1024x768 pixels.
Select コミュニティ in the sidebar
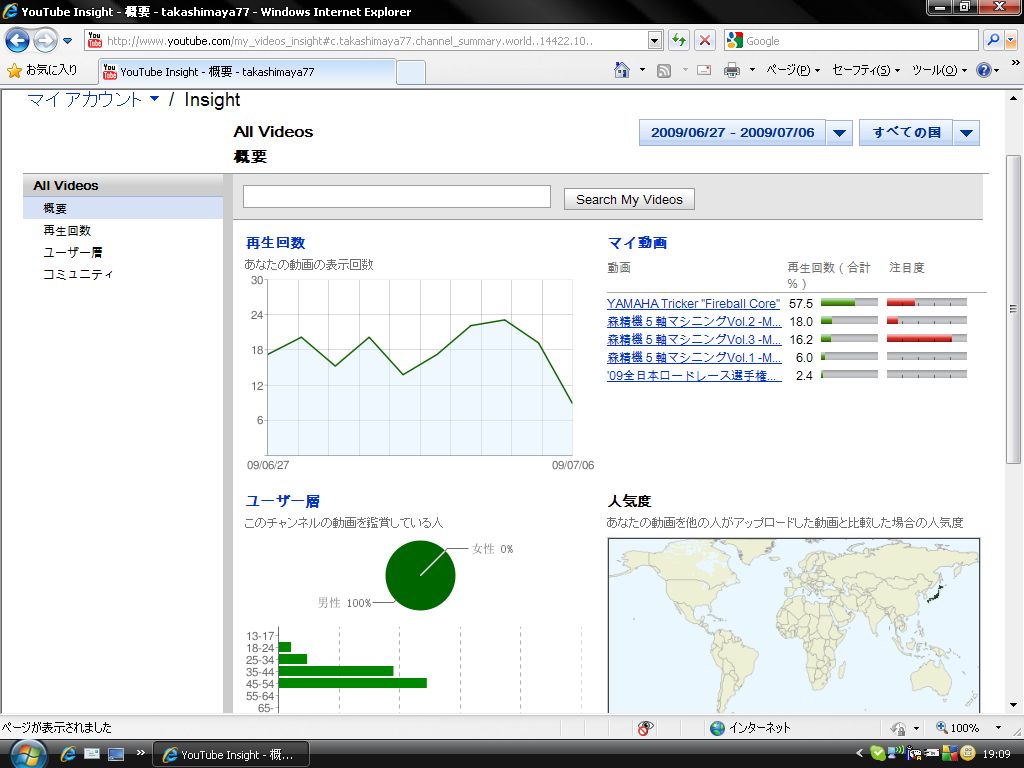tap(78, 274)
